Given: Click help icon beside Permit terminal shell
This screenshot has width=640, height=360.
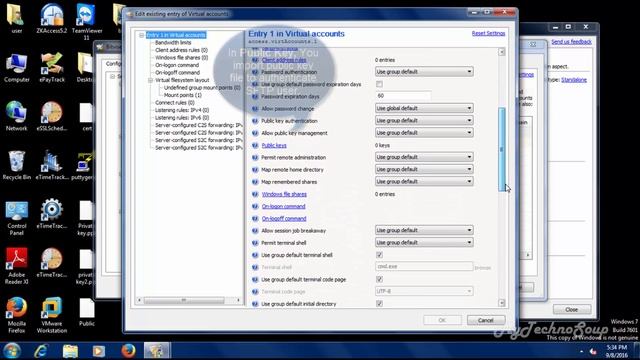Looking at the screenshot, I should point(255,243).
